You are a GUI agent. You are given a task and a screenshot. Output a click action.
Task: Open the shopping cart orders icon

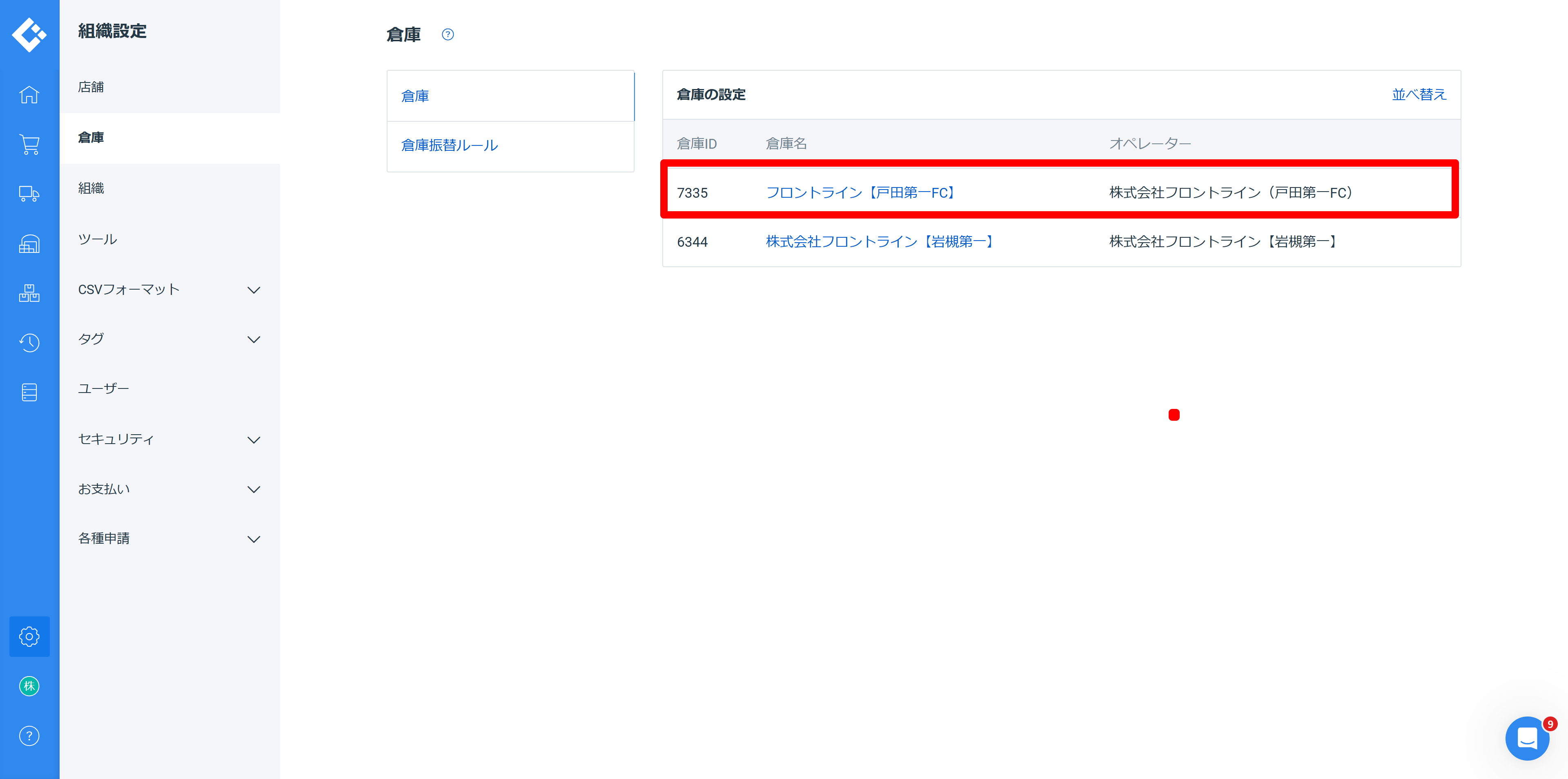coord(29,144)
